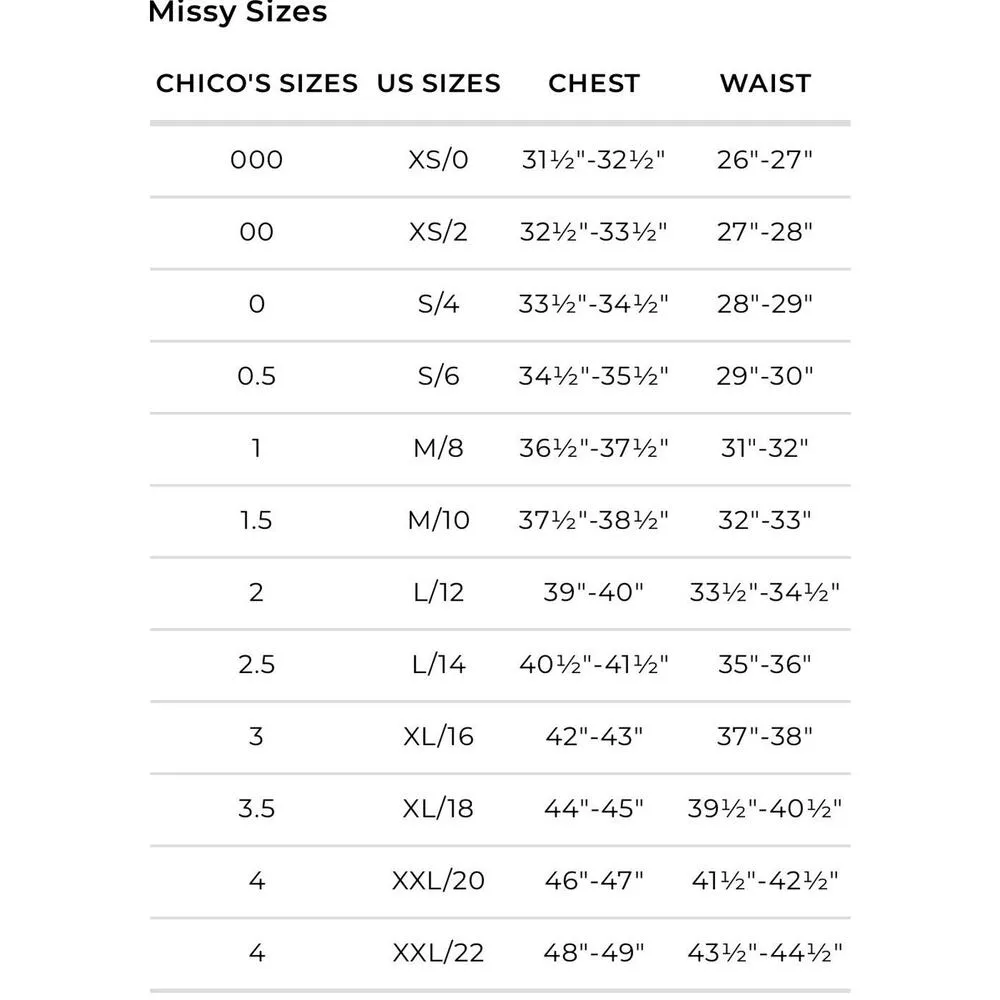Select waist measurement 43½"-44½"

765,952
